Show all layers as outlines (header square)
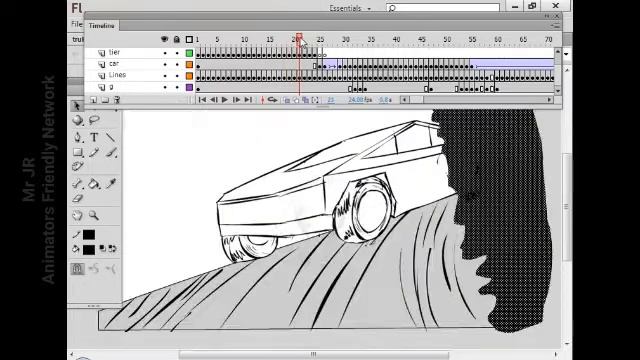 pyautogui.click(x=189, y=40)
